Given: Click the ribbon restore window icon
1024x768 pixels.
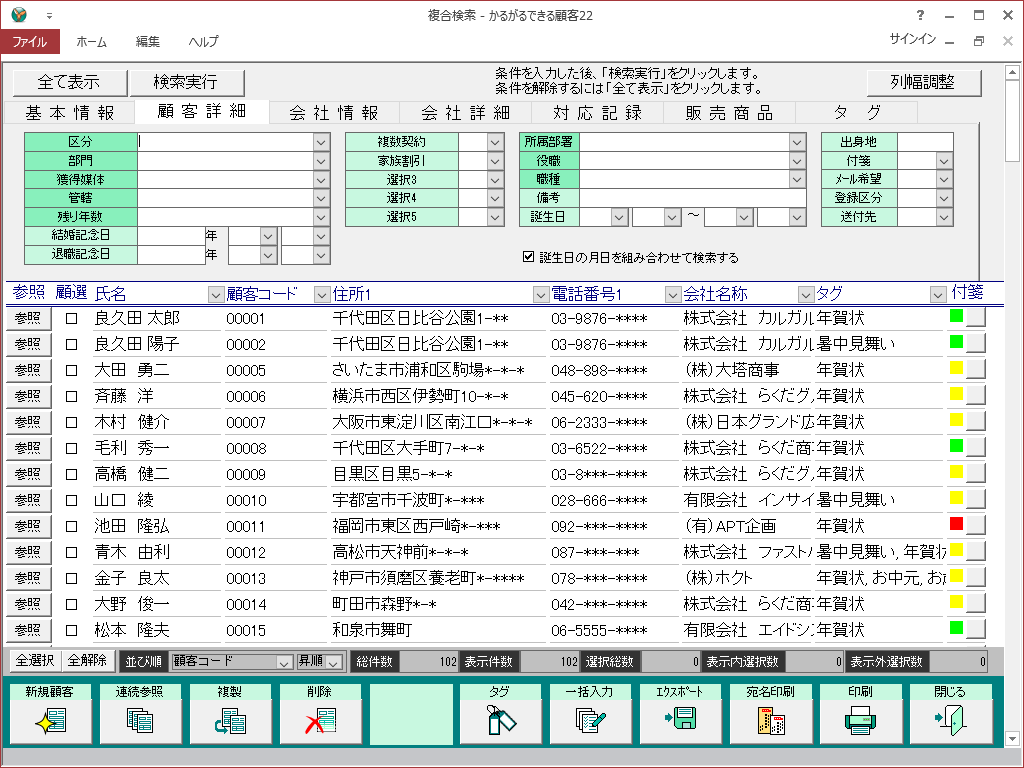Looking at the screenshot, I should coord(978,41).
